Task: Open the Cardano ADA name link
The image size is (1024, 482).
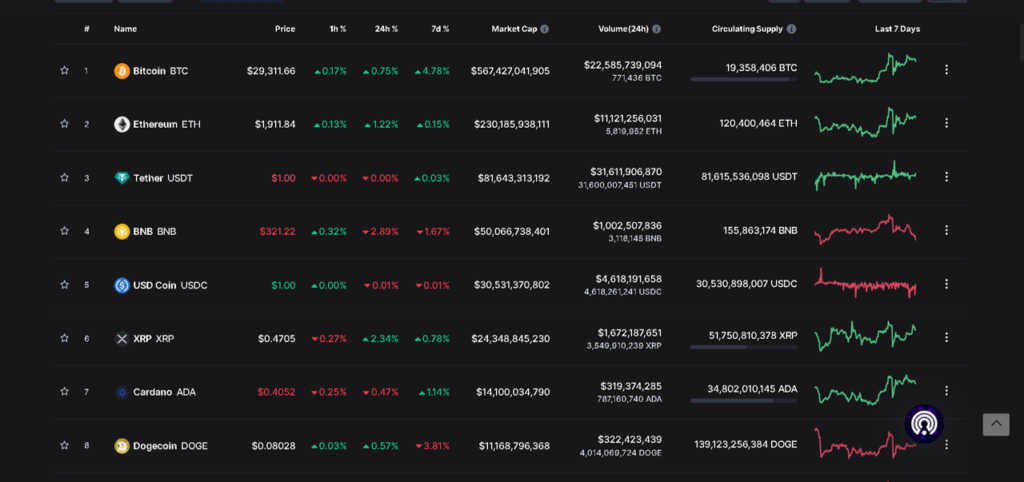Action: point(164,392)
